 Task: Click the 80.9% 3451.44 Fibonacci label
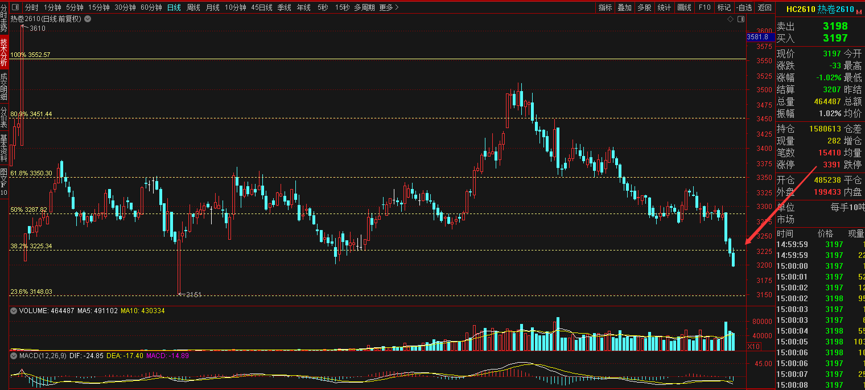tap(31, 114)
